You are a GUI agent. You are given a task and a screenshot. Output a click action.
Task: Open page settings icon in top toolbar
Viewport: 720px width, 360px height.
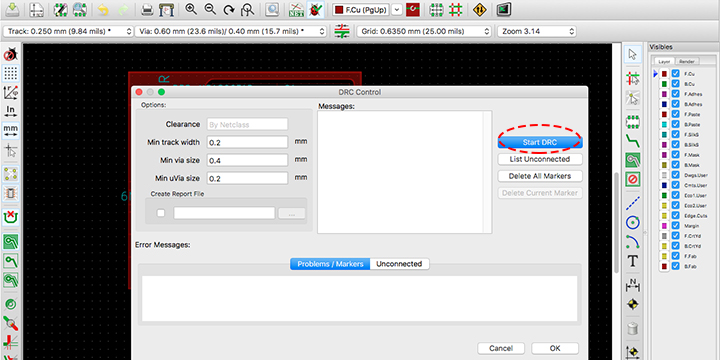pyautogui.click(x=36, y=9)
